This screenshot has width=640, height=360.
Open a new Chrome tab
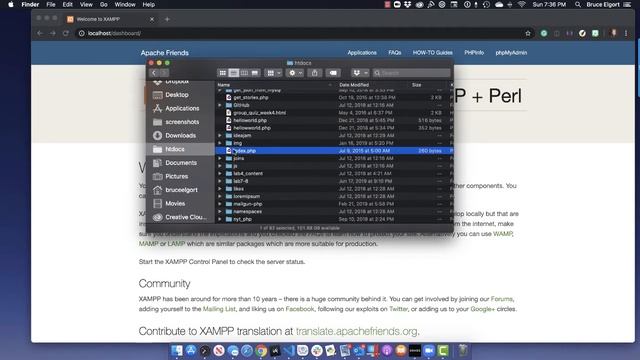(167, 19)
